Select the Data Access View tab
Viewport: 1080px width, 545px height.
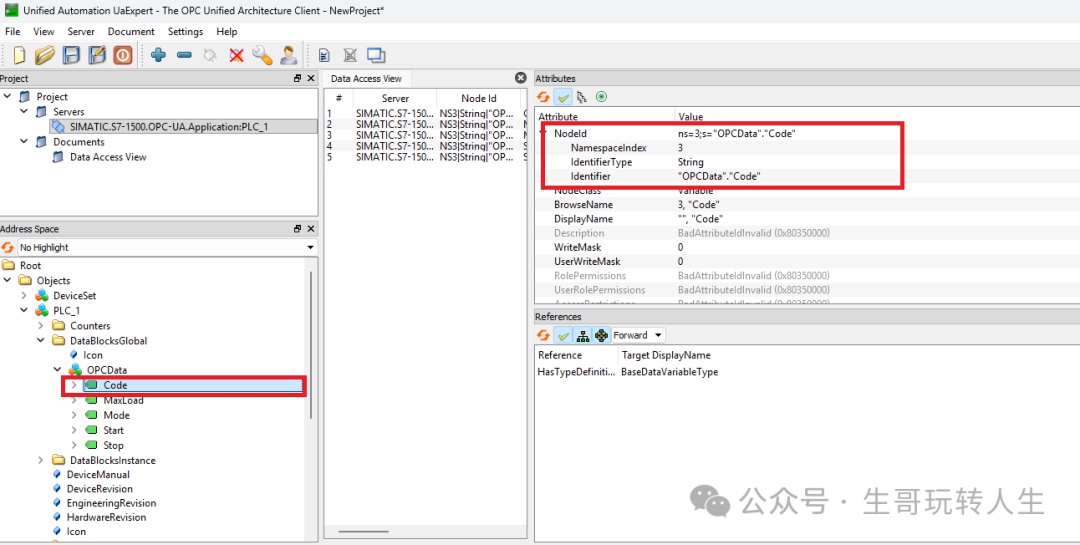366,79
